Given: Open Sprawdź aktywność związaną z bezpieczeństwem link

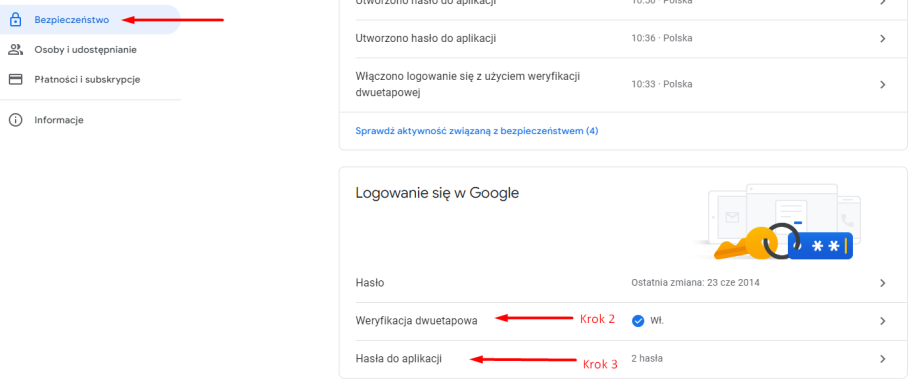Looking at the screenshot, I should click(x=476, y=131).
